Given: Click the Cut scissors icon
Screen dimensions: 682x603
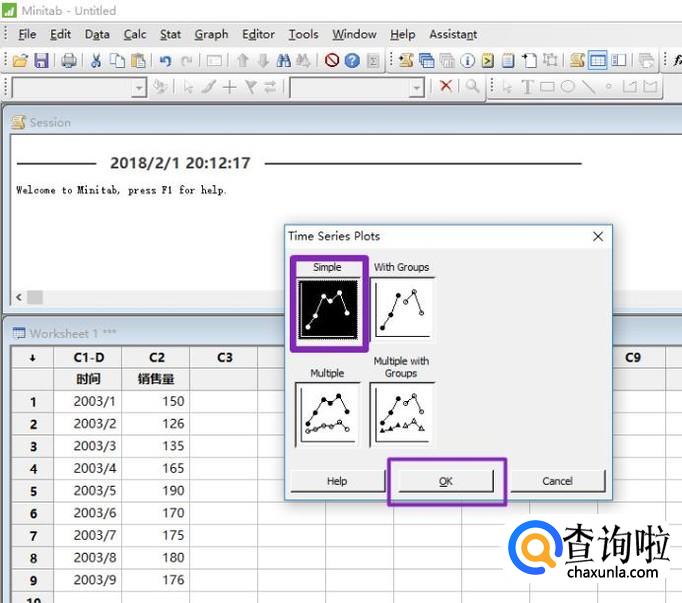Looking at the screenshot, I should click(96, 60).
